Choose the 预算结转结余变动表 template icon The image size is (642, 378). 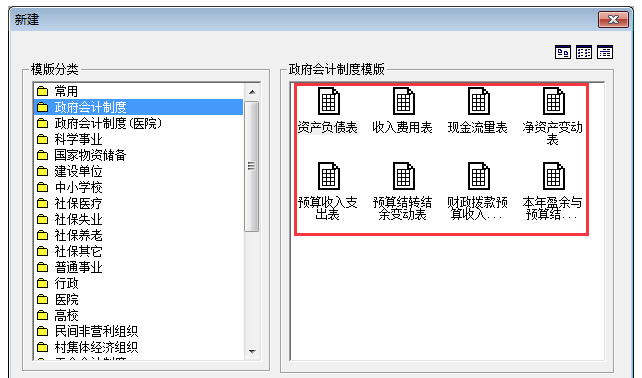tap(403, 176)
